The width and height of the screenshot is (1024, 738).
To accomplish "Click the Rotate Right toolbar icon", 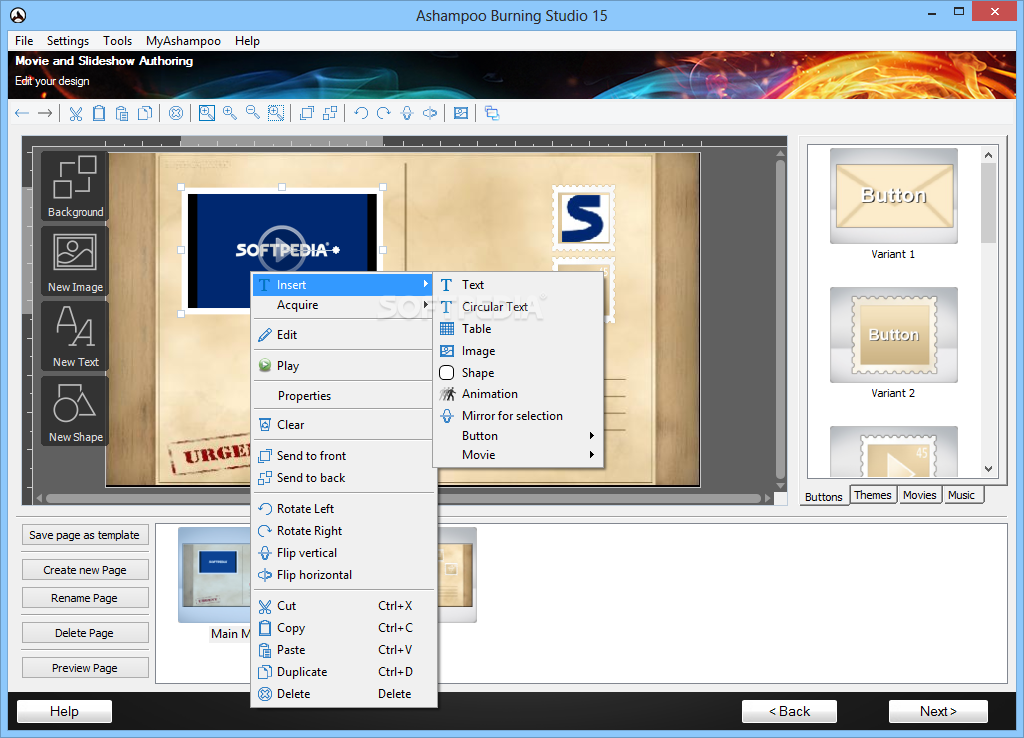I will (x=384, y=114).
